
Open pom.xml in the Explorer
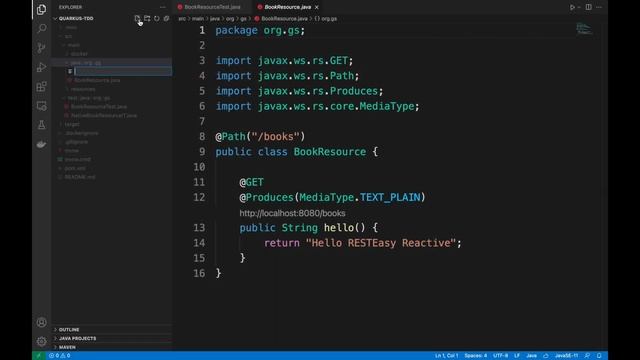[x=75, y=168]
